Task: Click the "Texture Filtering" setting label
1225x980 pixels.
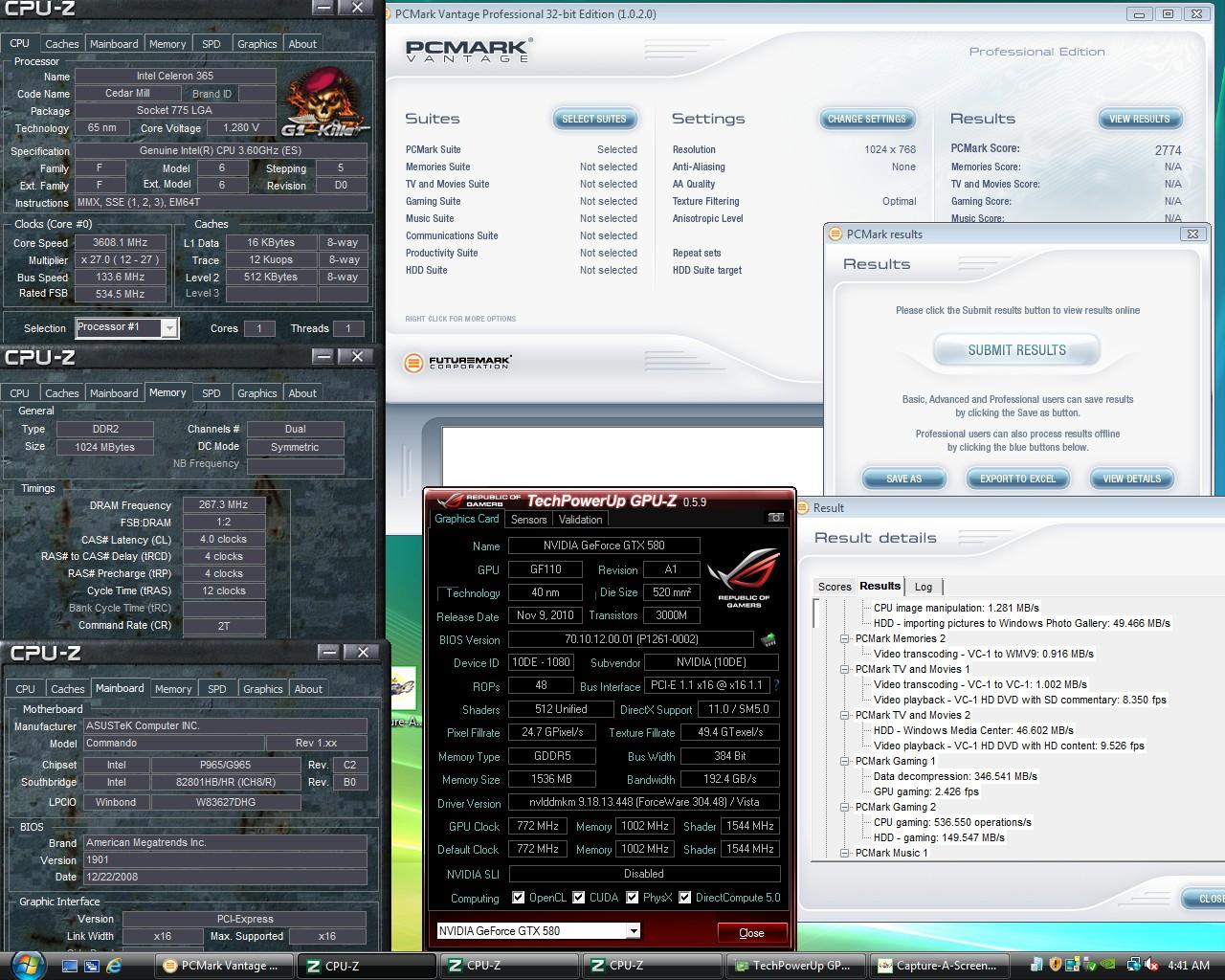Action: point(706,201)
